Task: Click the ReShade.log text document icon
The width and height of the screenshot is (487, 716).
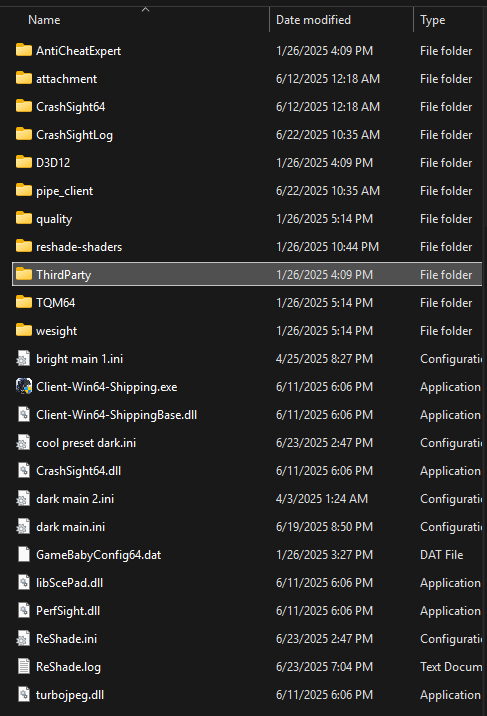Action: click(x=24, y=666)
